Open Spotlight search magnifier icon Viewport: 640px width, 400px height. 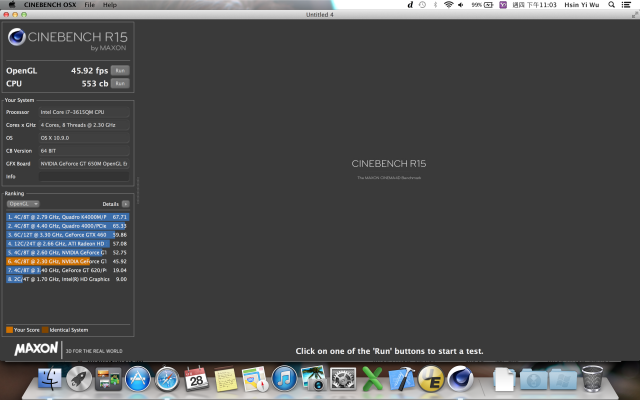[611, 4]
